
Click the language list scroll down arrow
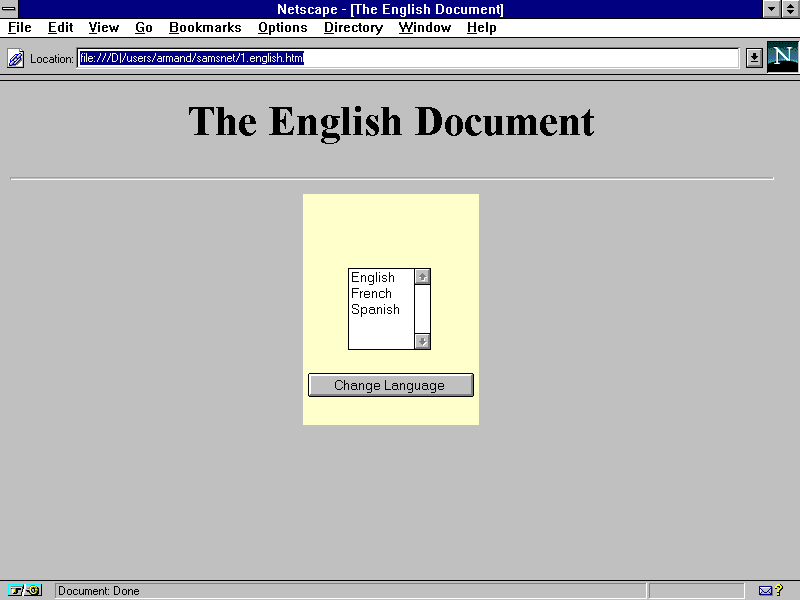422,341
